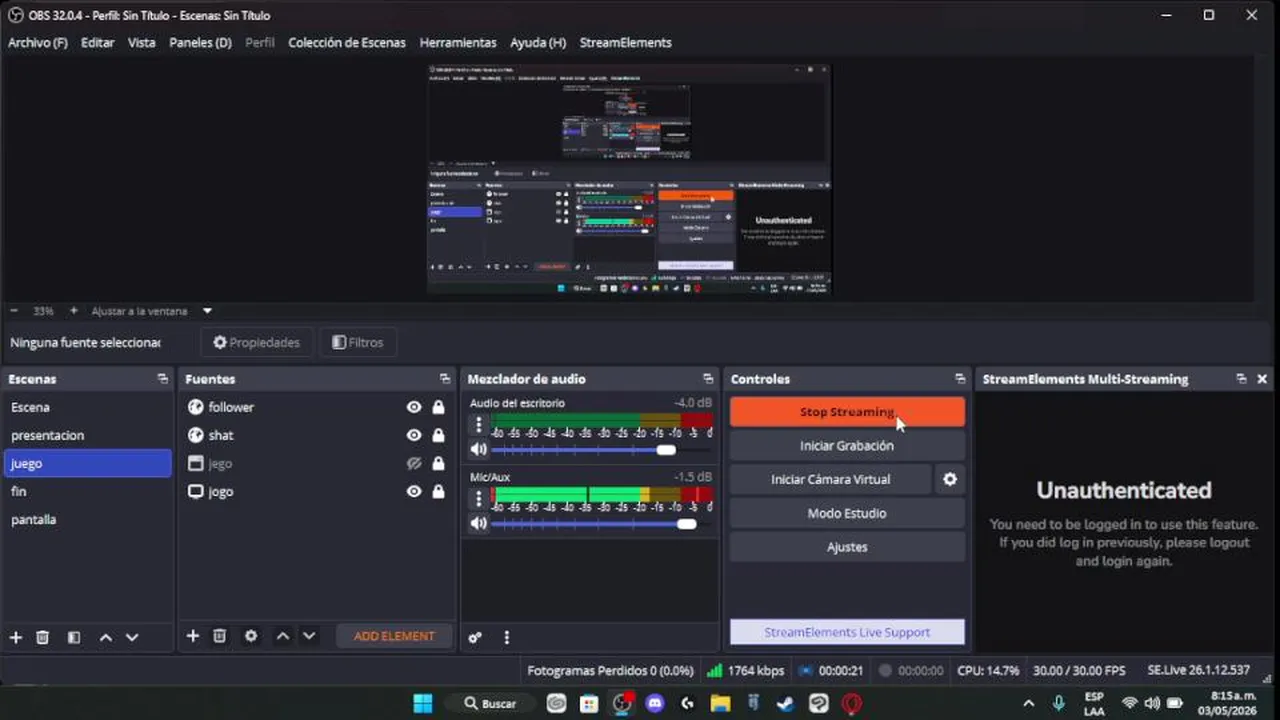Open StreamElements Live Support
Screen dimensions: 1280x720
pos(847,632)
